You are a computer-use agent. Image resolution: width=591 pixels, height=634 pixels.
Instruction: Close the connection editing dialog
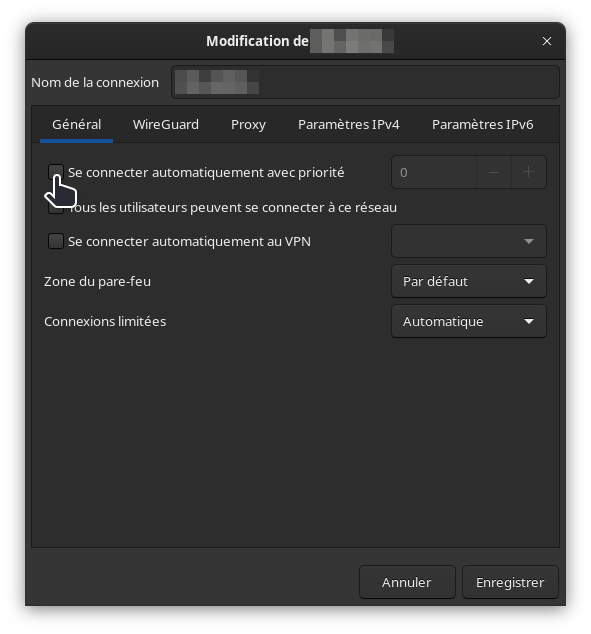547,41
